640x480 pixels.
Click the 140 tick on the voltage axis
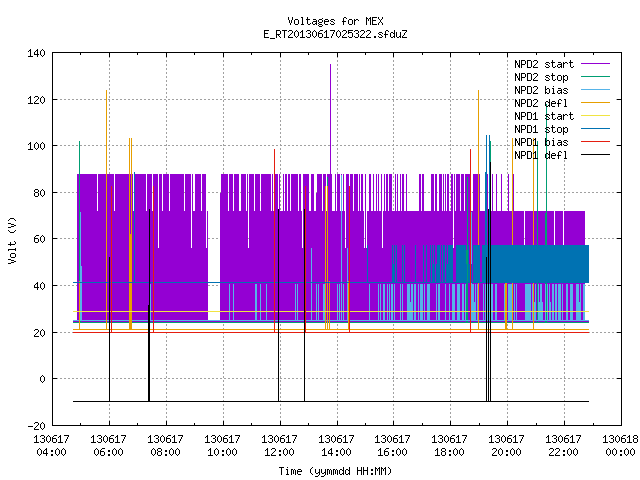point(36,53)
